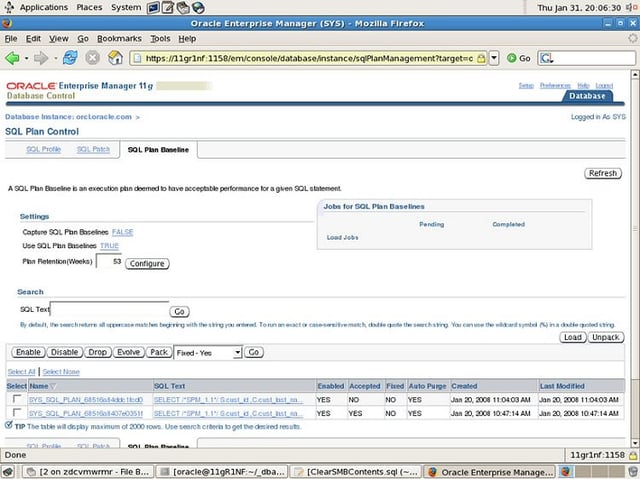
Task: Open the File menu
Action: click(x=11, y=38)
